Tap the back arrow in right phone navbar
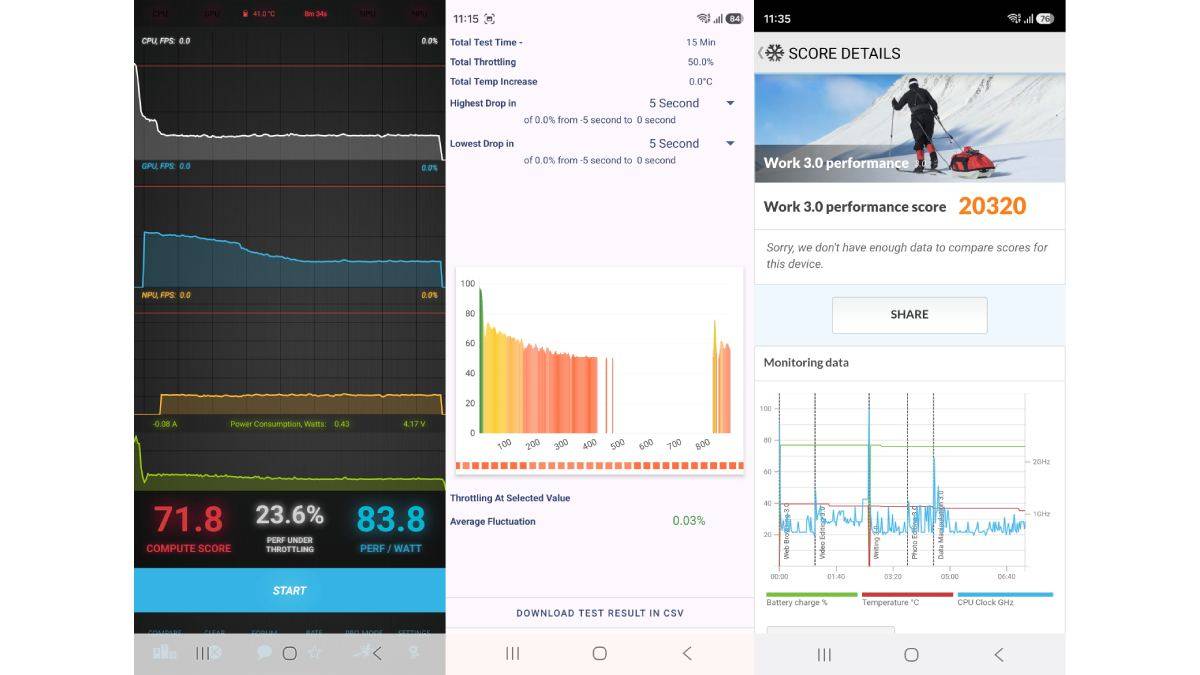The width and height of the screenshot is (1200, 675). coord(998,654)
